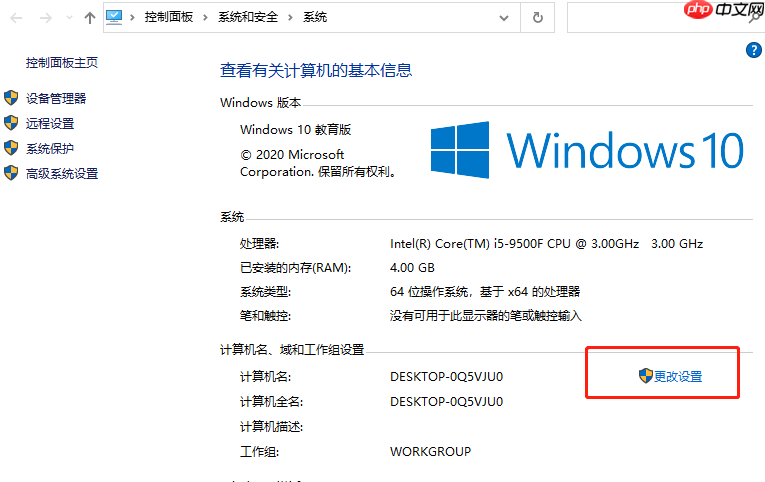This screenshot has height=482, width=765.
Task: Open 高级系统设置 link
Action: (x=62, y=173)
